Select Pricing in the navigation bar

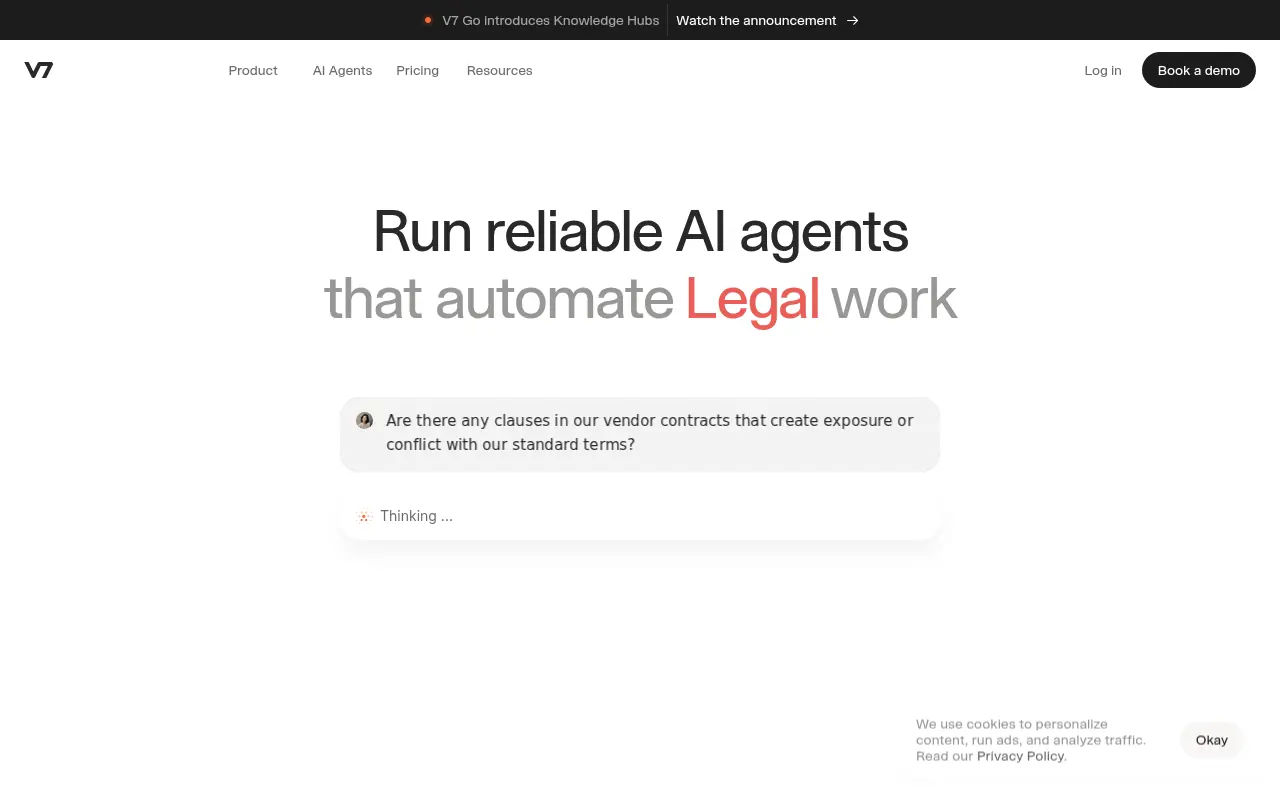tap(417, 70)
